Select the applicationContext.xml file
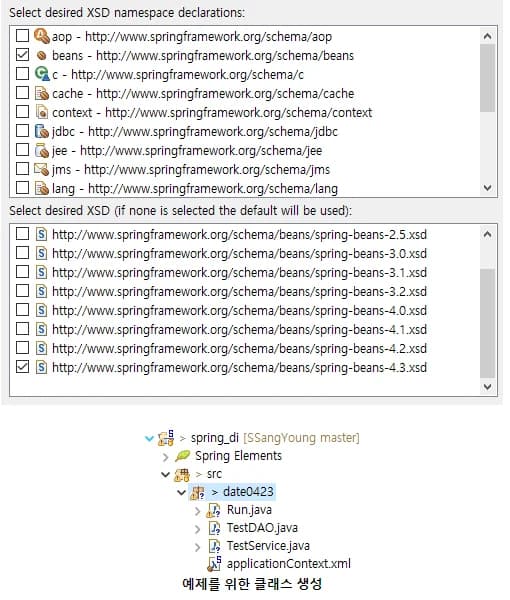The height and width of the screenshot is (600, 510). pos(288,564)
